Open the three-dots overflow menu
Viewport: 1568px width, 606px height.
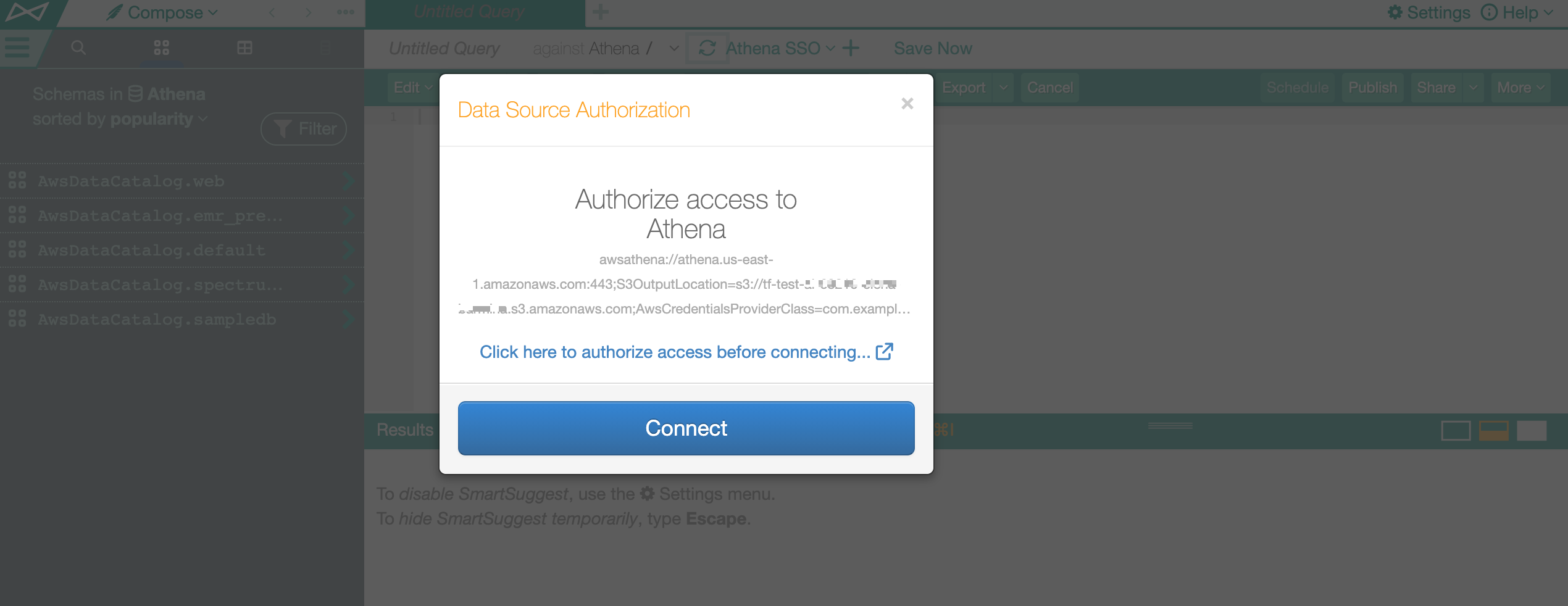(345, 12)
